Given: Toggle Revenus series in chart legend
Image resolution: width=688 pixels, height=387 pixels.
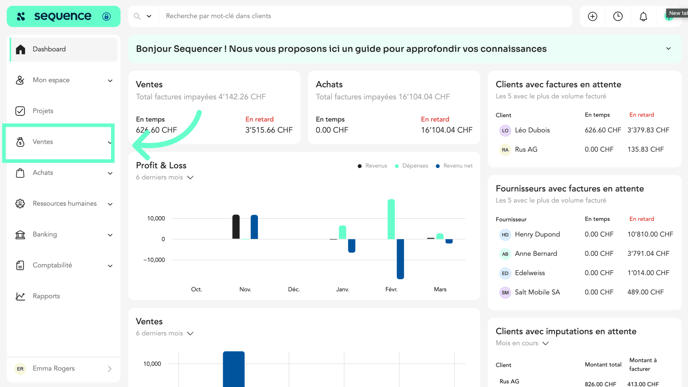Looking at the screenshot, I should [x=373, y=166].
